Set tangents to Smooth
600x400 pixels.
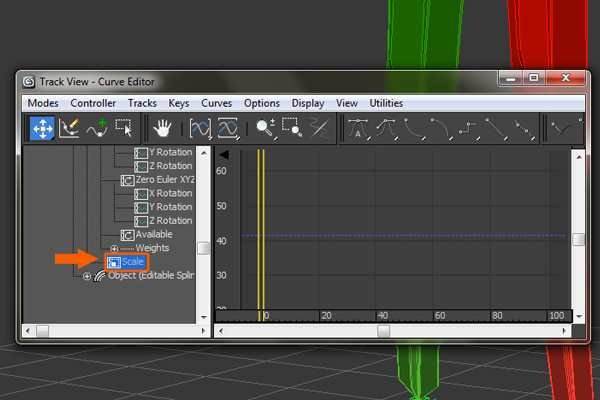[523, 129]
